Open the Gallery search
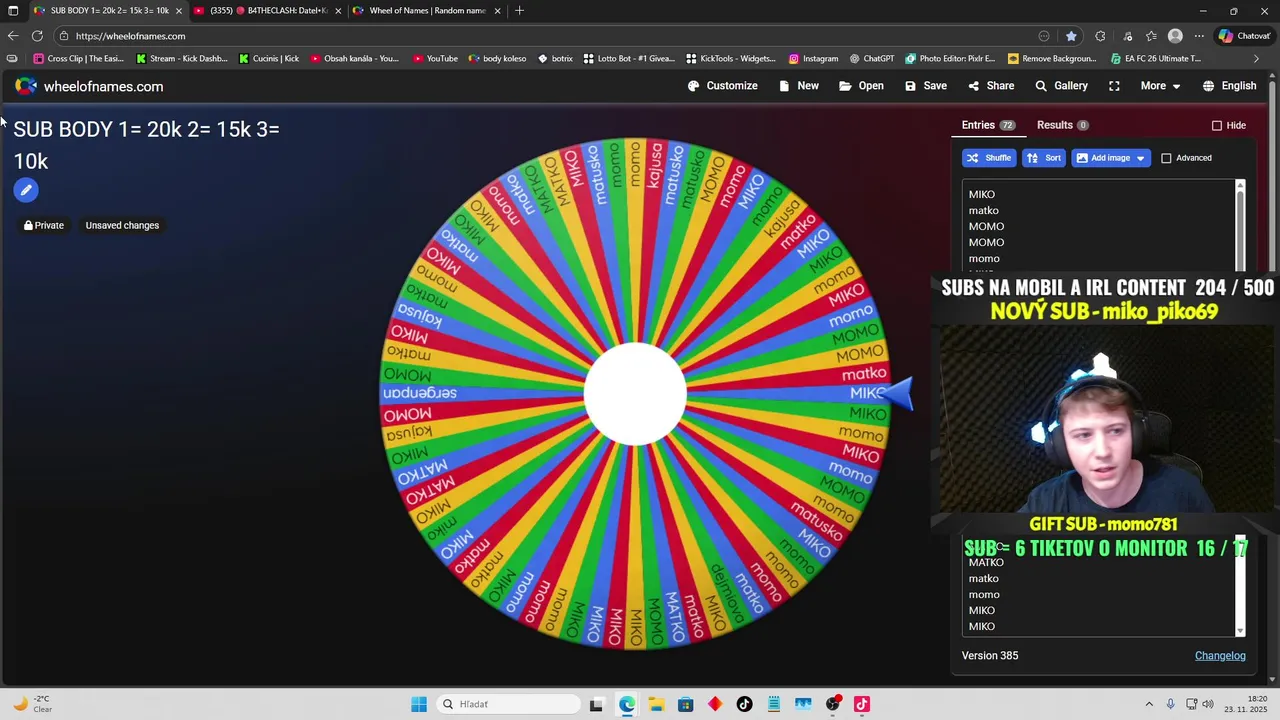 click(x=1061, y=86)
